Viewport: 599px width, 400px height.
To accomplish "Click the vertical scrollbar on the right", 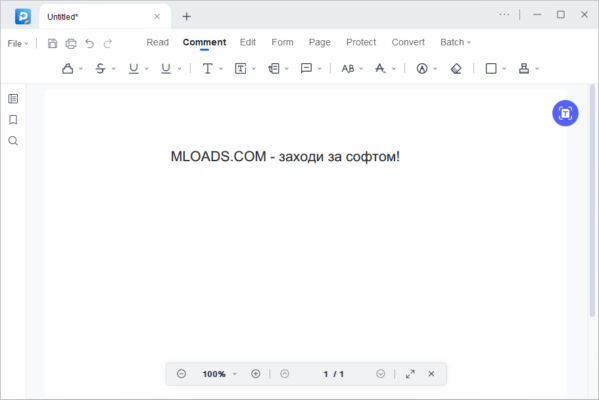I will tap(592, 201).
